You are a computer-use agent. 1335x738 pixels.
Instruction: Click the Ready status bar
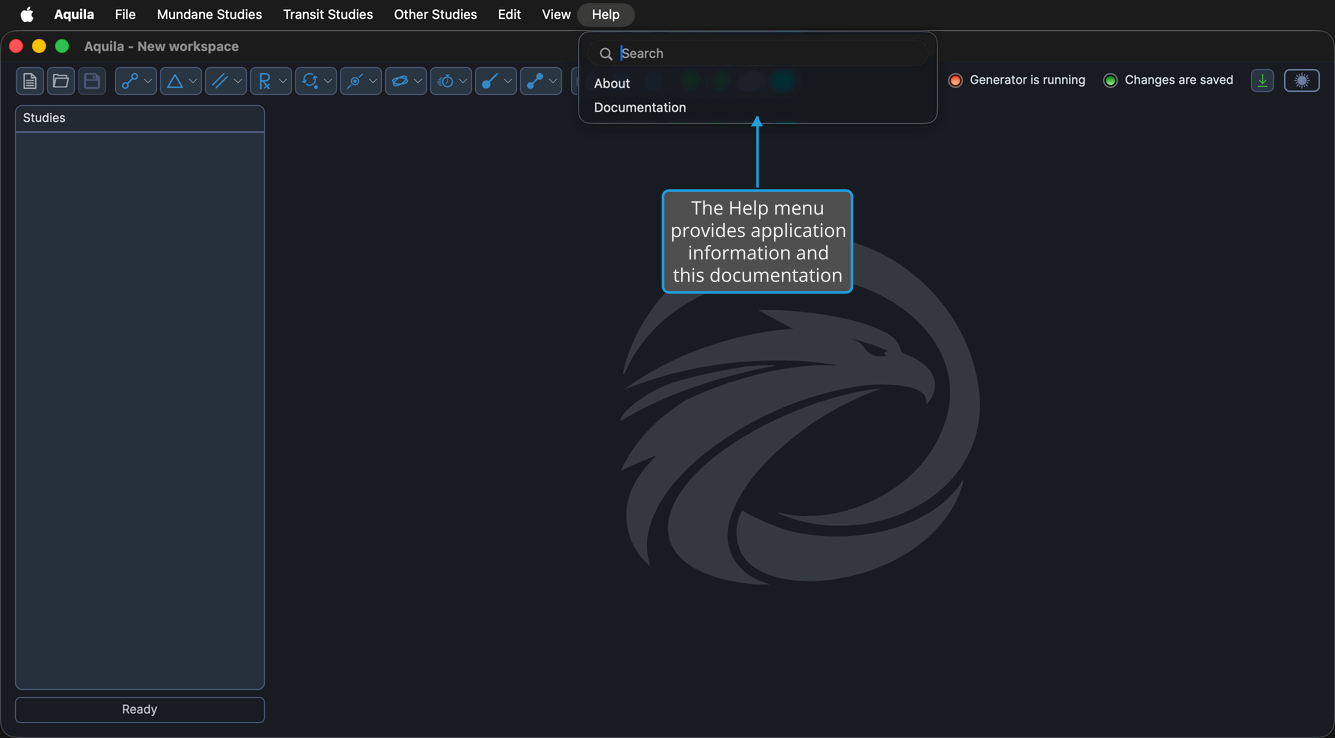[140, 709]
